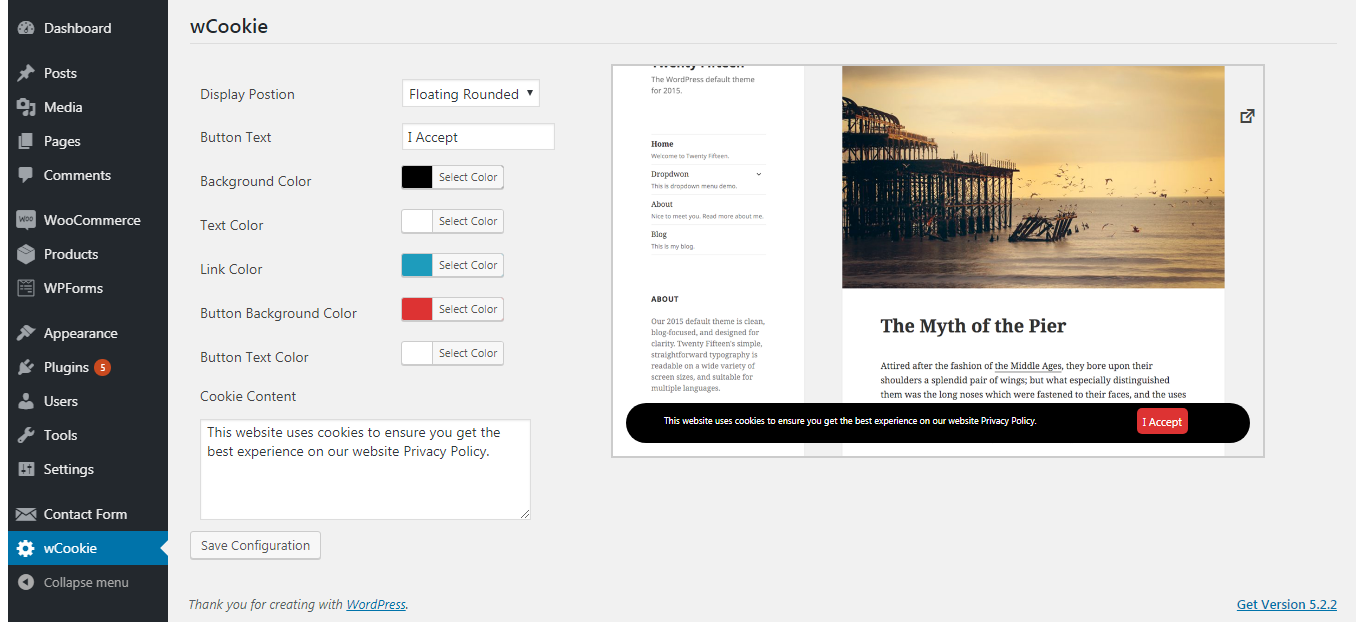The image size is (1356, 622).
Task: Select color for Button Background Color
Action: point(468,309)
